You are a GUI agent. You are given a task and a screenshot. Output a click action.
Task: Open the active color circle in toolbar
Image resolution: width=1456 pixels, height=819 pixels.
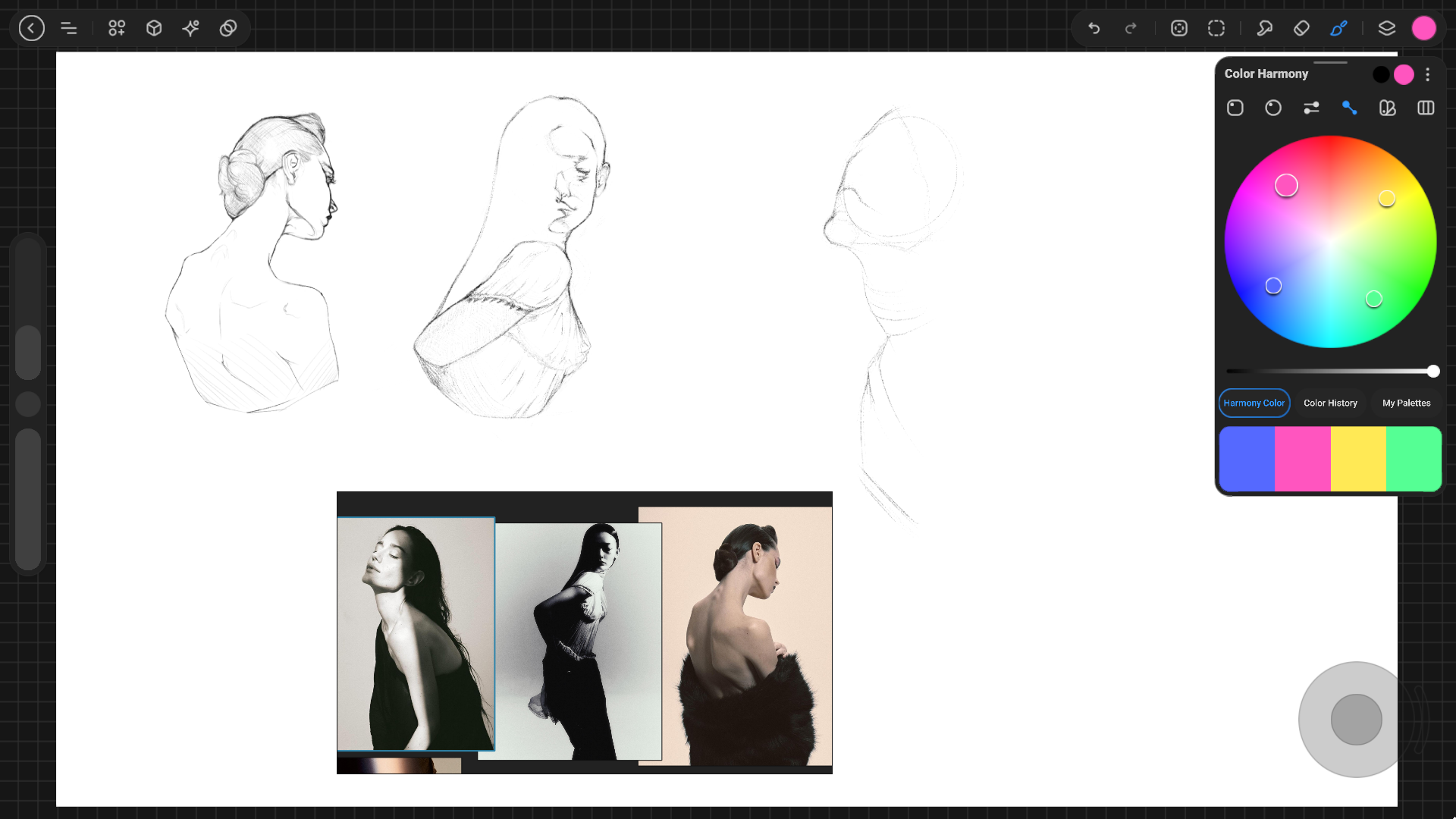coord(1423,28)
